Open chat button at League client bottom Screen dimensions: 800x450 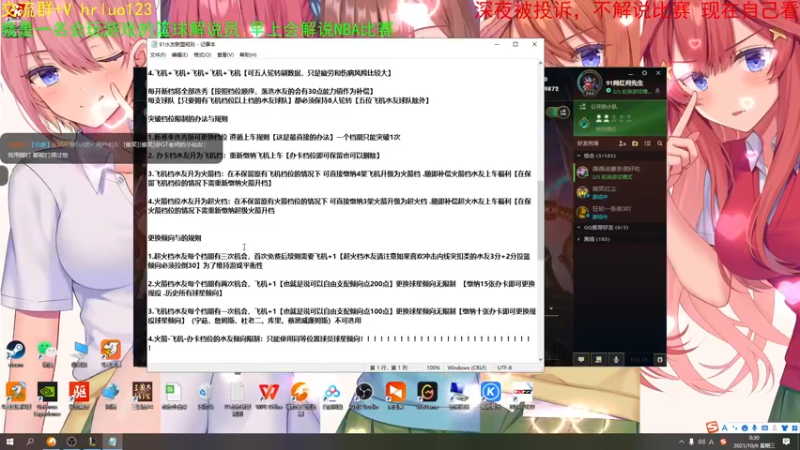coord(581,360)
